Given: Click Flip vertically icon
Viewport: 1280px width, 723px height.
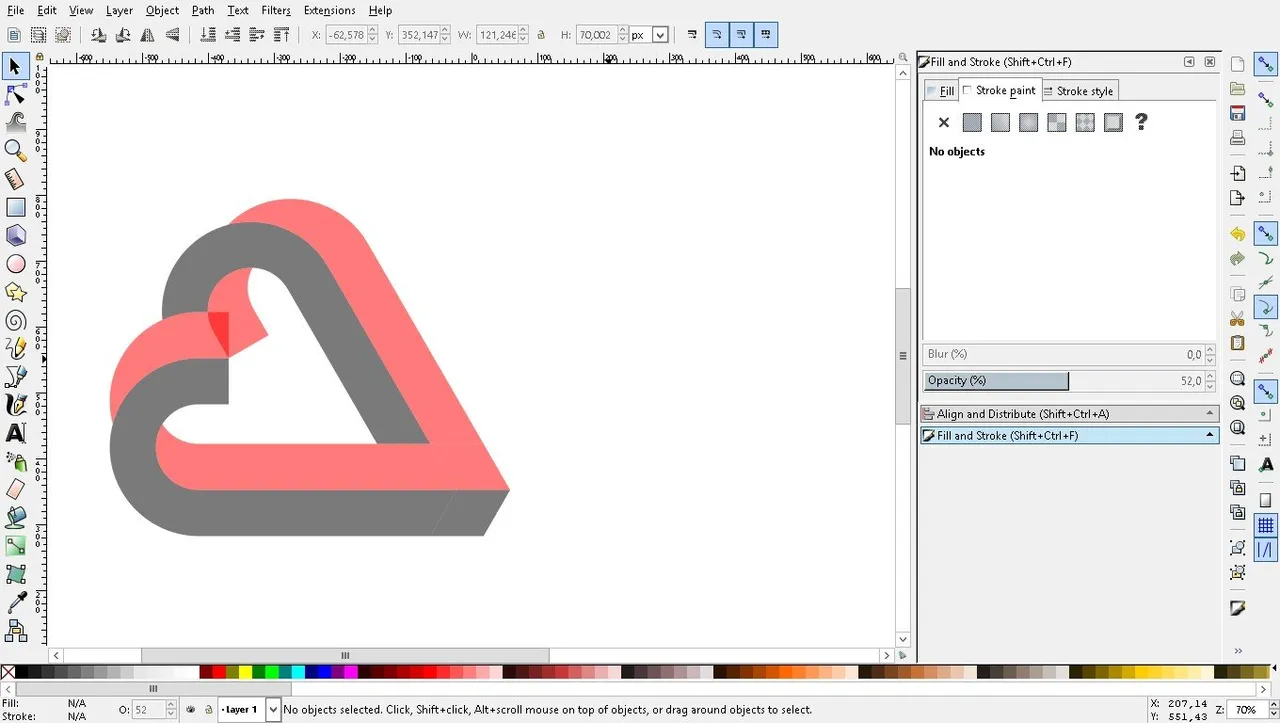Looking at the screenshot, I should click(173, 35).
